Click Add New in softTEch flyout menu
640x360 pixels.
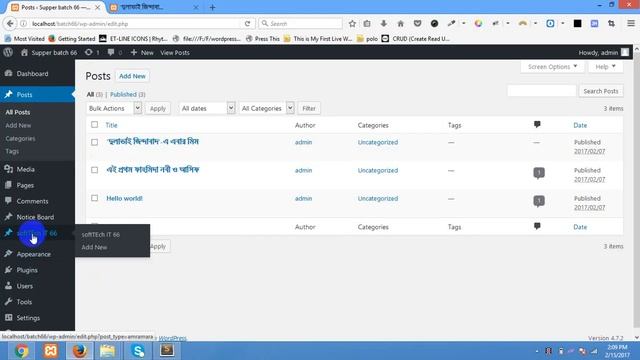(x=94, y=247)
